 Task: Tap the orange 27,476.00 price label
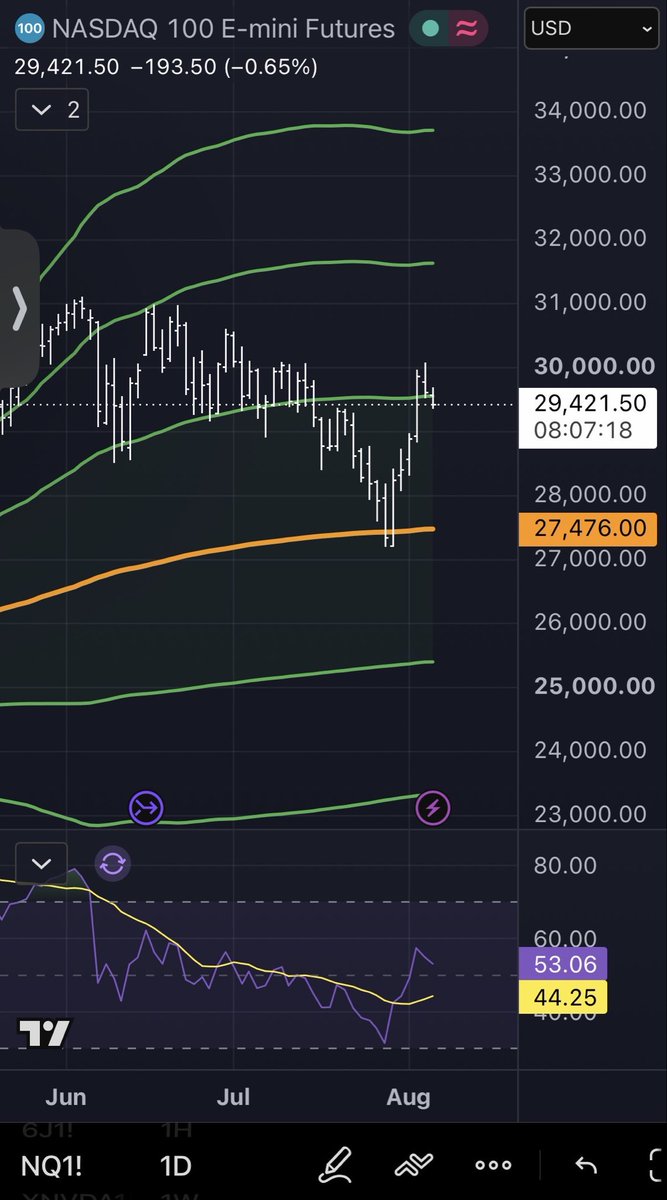pos(588,528)
